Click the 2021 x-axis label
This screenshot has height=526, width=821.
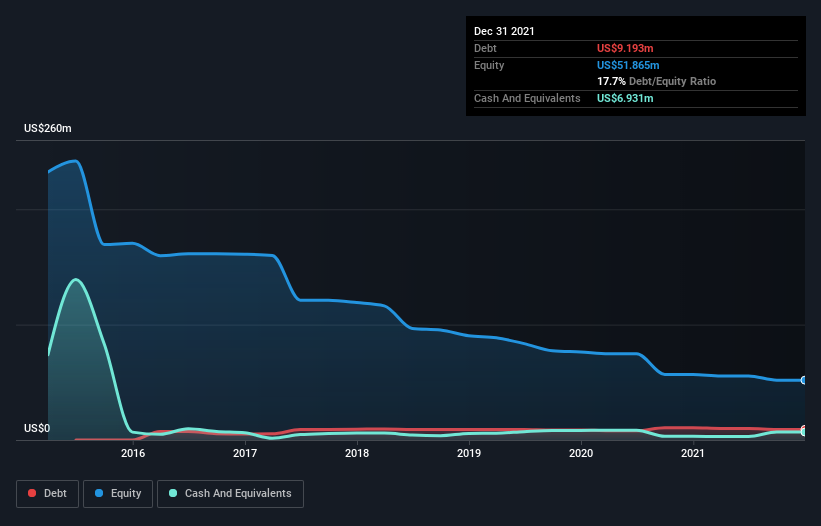point(693,453)
